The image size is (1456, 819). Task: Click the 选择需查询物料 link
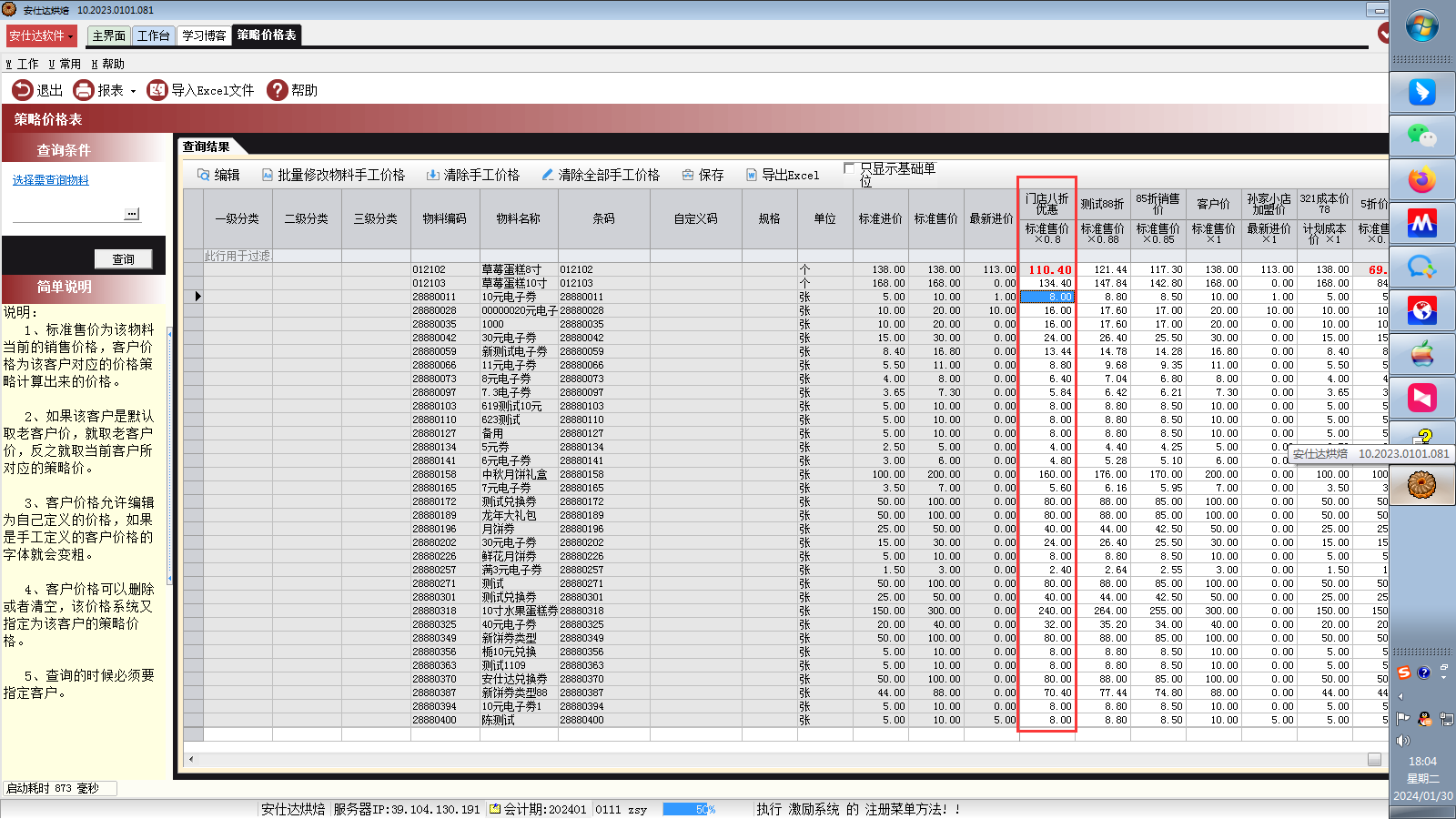point(51,180)
